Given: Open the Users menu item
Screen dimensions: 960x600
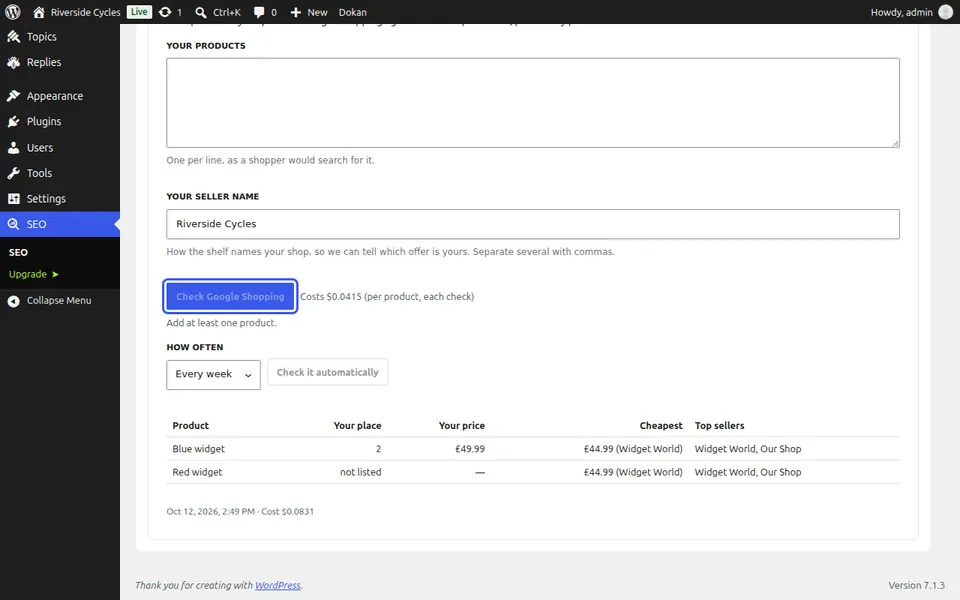Looking at the screenshot, I should tap(60, 148).
